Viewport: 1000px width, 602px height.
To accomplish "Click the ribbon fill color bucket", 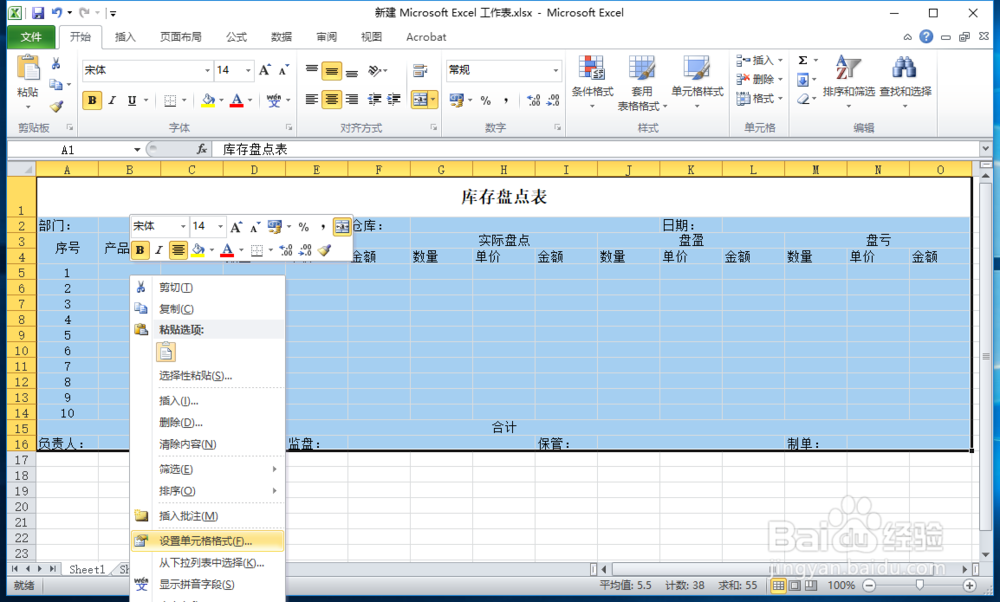I will tap(208, 100).
